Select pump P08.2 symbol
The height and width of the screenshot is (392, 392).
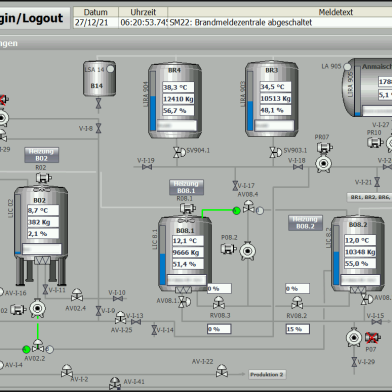click(x=247, y=251)
